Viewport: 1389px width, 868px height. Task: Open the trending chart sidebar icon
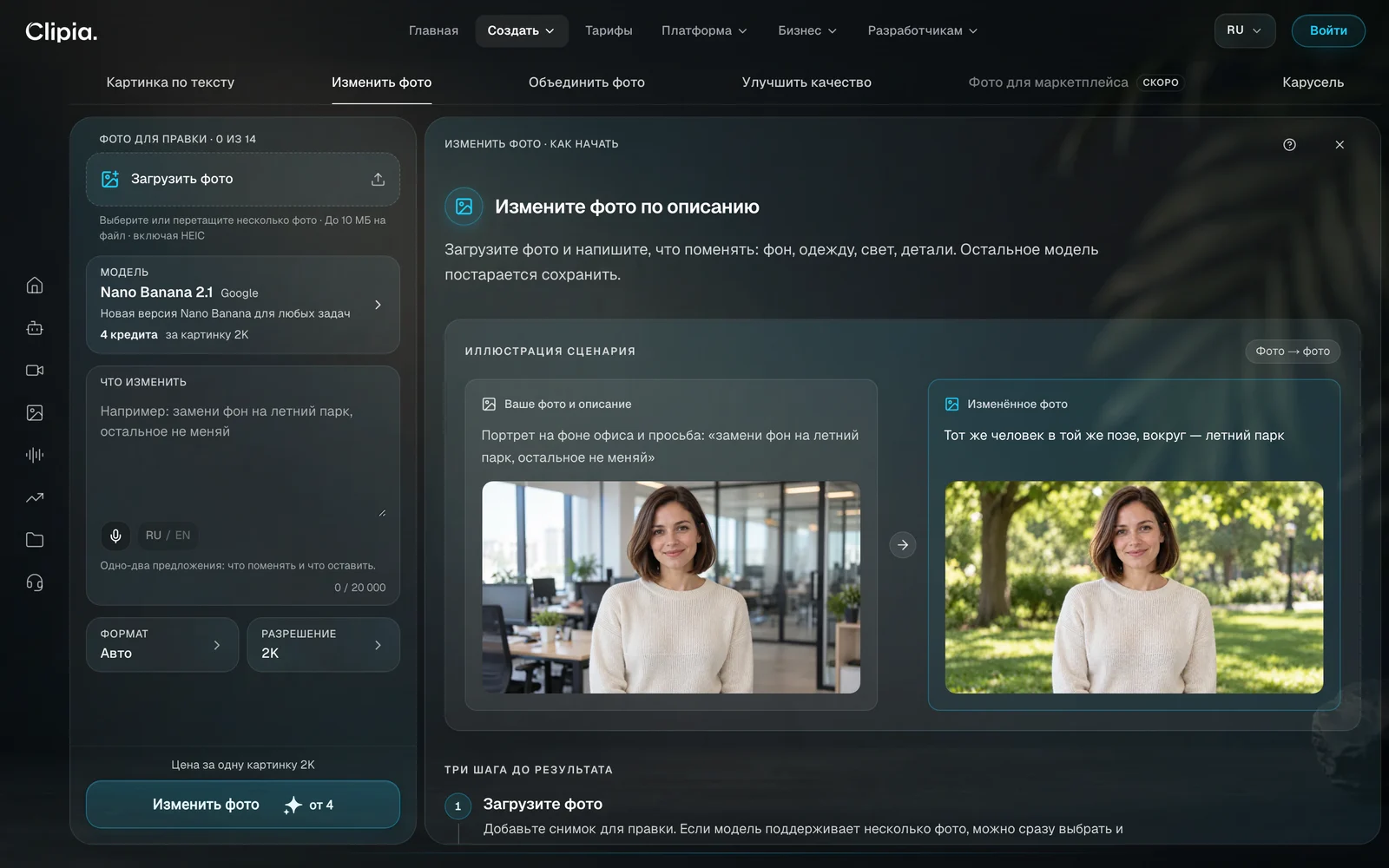tap(35, 497)
